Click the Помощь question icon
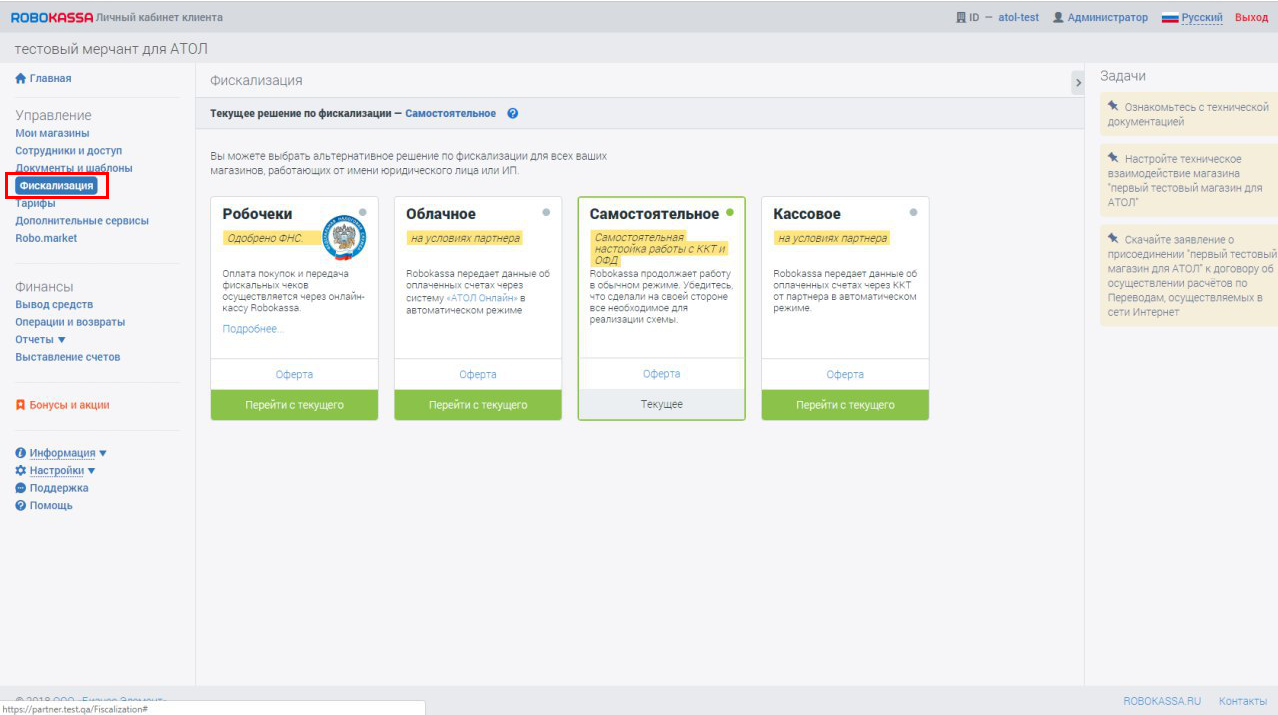 tap(20, 505)
